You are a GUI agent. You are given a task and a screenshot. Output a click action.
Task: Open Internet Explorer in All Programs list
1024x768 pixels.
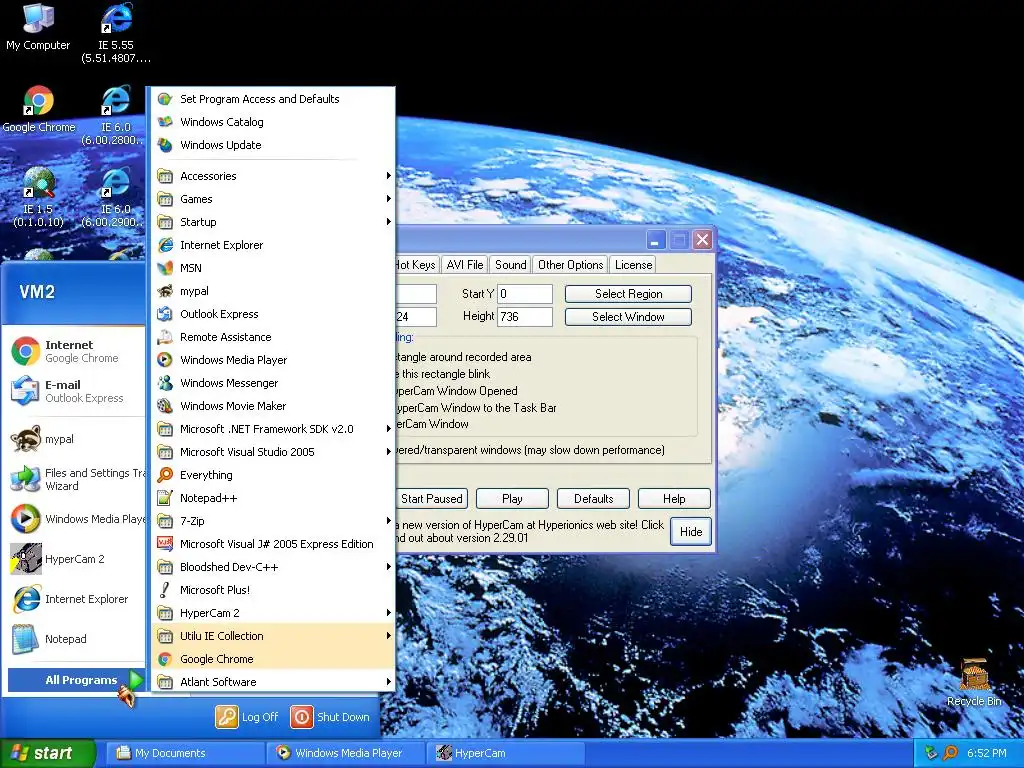point(273,245)
